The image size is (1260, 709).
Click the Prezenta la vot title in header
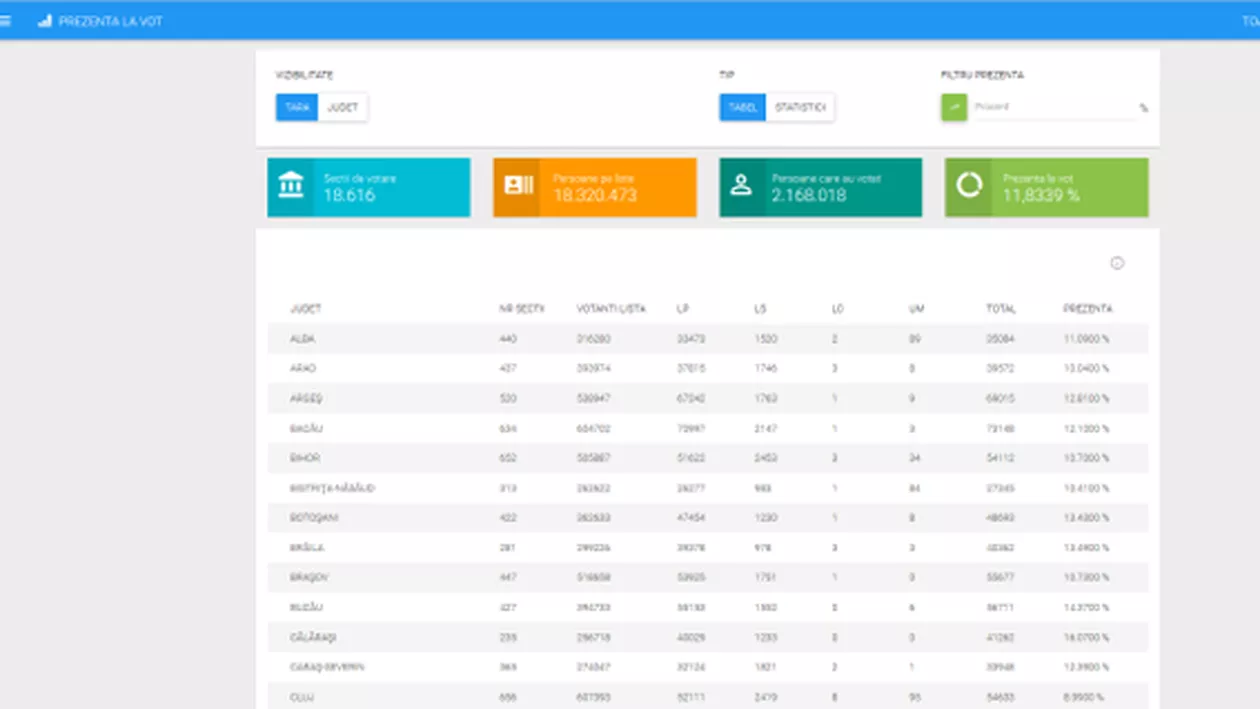coord(110,21)
